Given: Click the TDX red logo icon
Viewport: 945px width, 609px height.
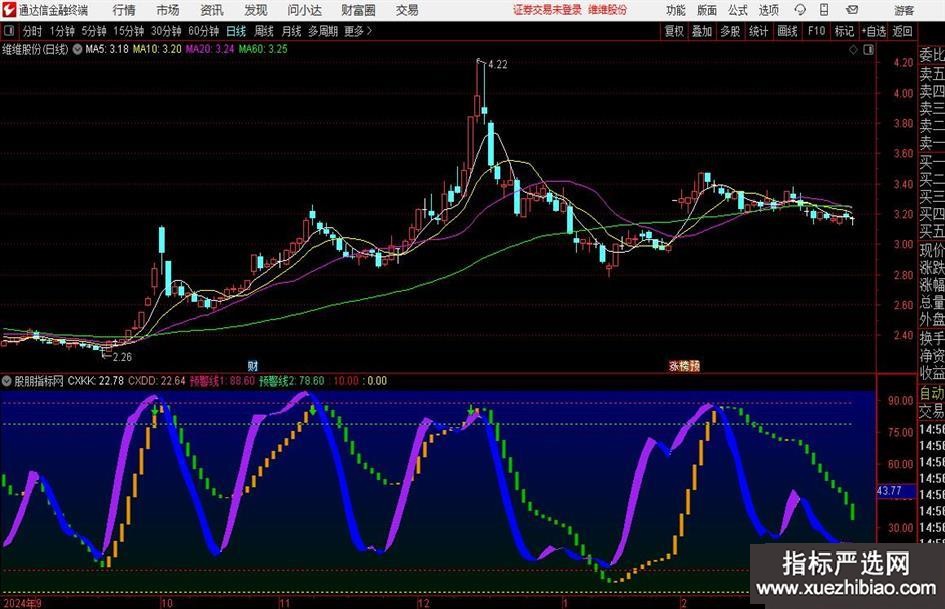Looking at the screenshot, I should pyautogui.click(x=9, y=10).
